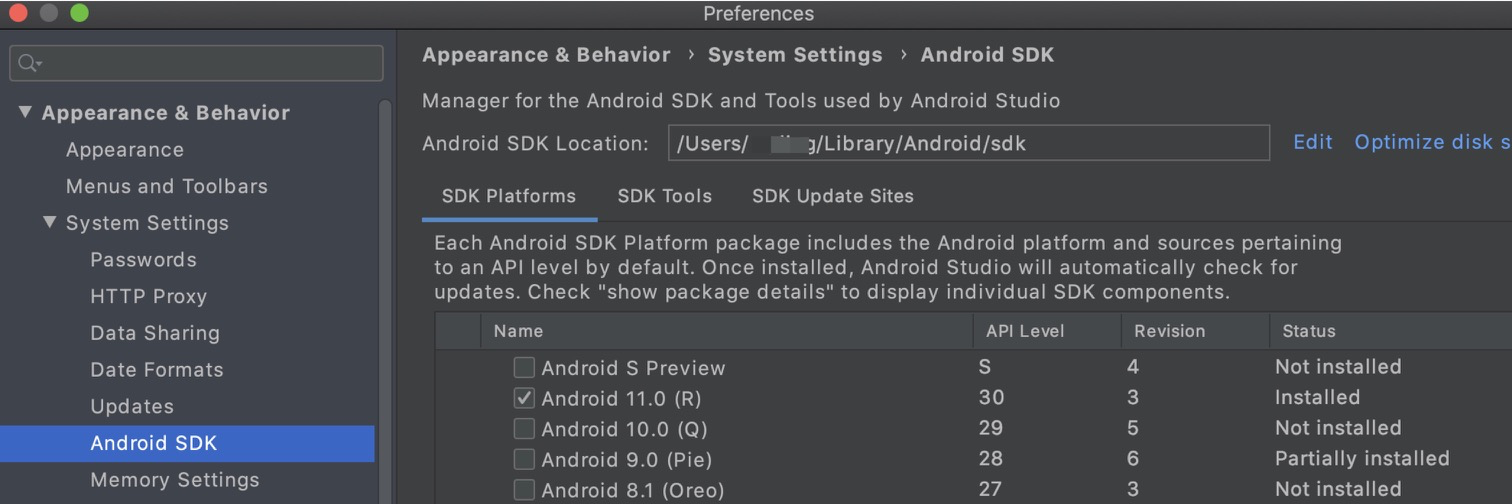Image resolution: width=1512 pixels, height=504 pixels.
Task: Select the Android 8.1 (Oreo) checkbox
Action: (524, 490)
